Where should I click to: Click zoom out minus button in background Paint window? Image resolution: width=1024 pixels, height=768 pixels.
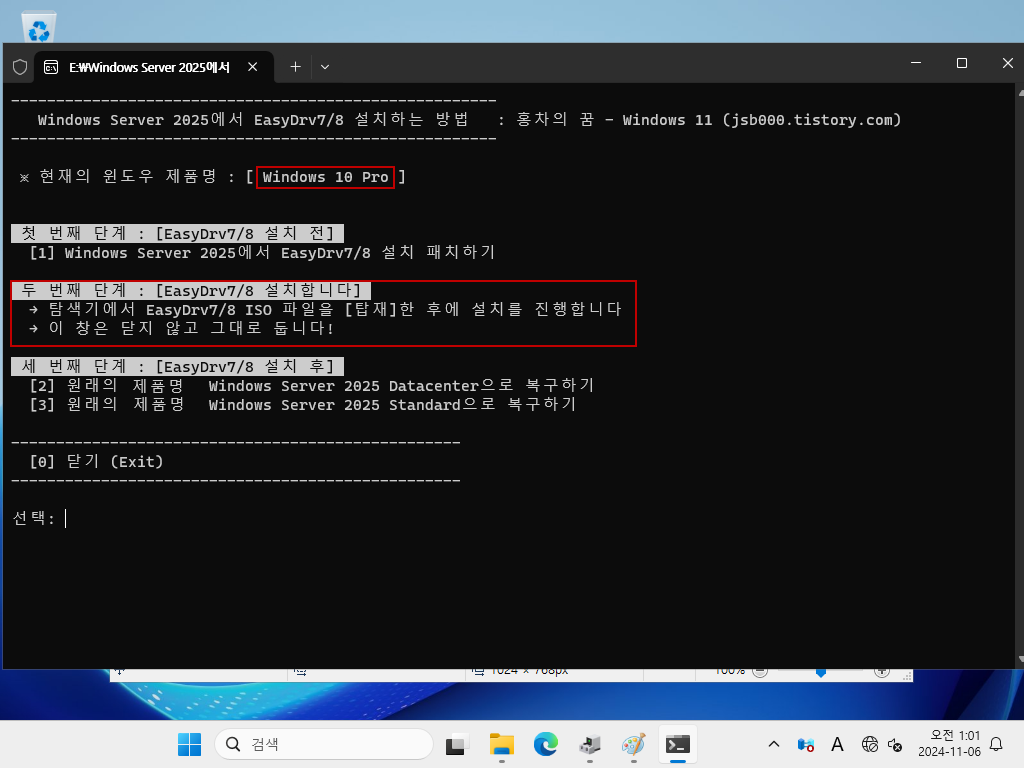click(760, 672)
